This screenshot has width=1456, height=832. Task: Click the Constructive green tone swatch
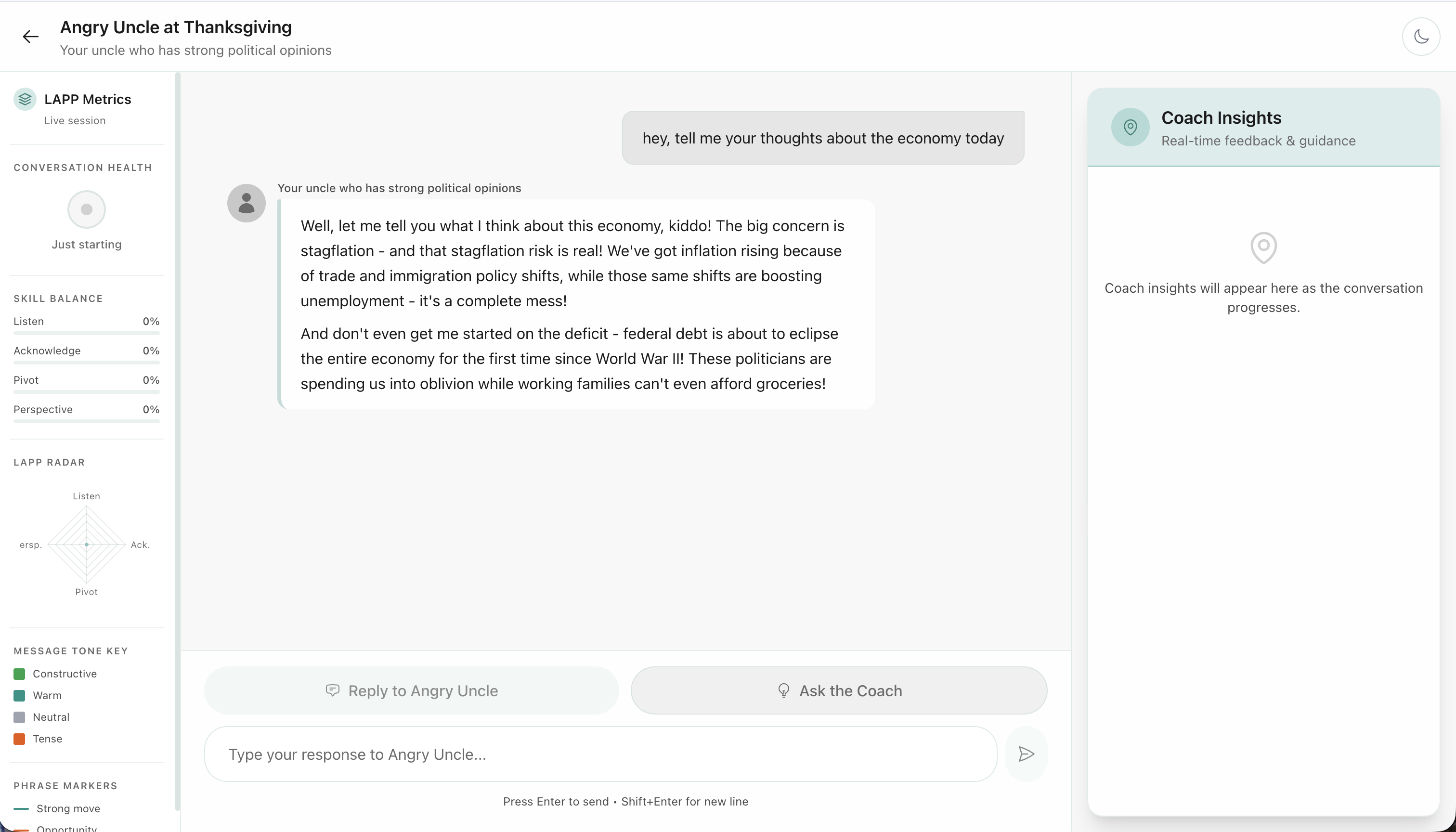tap(19, 674)
